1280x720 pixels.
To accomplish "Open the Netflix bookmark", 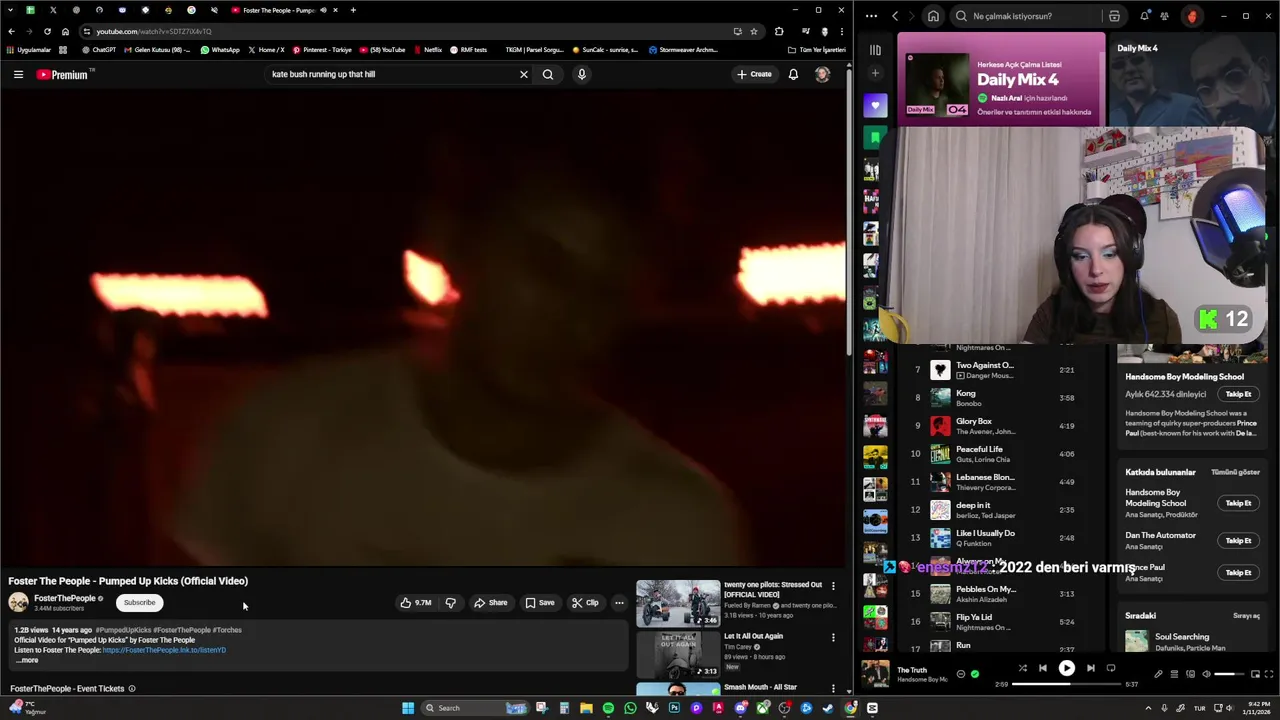I will pos(427,49).
